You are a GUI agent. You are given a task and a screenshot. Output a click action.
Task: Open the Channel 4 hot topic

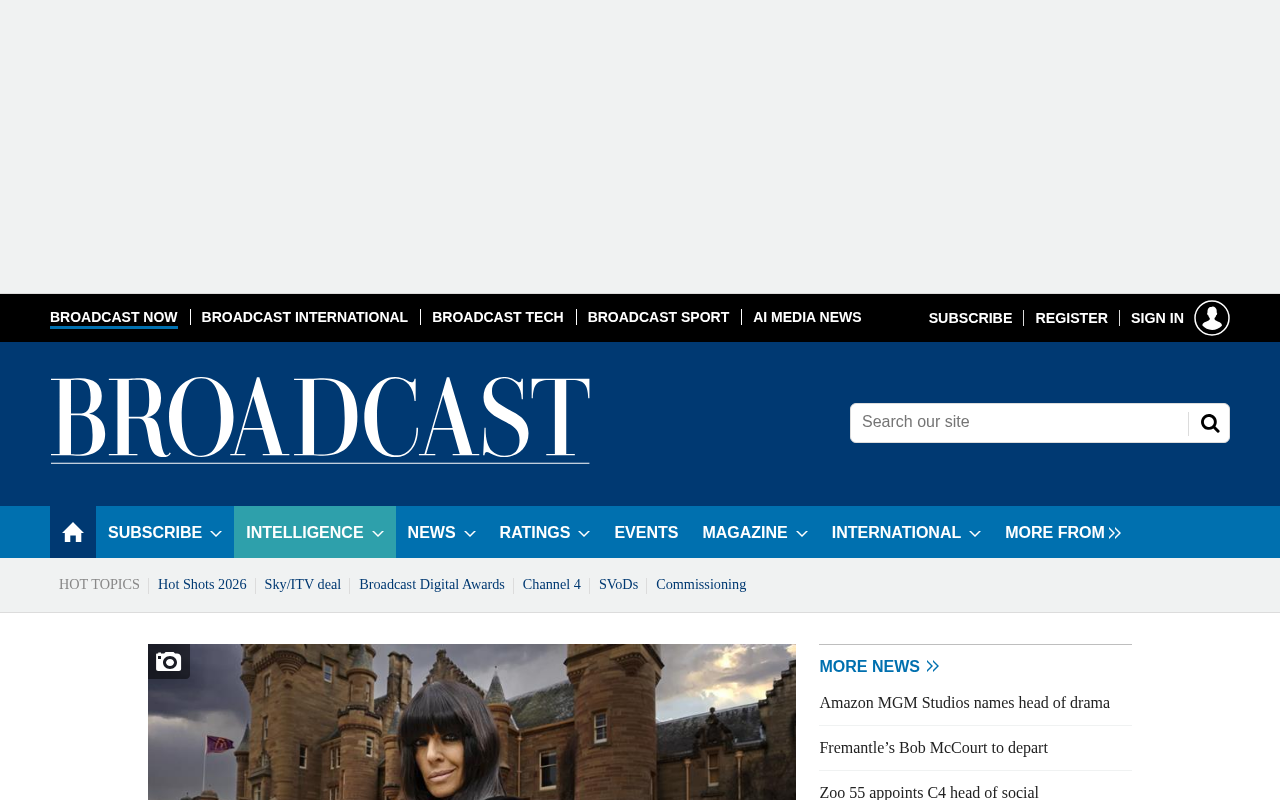coord(552,585)
